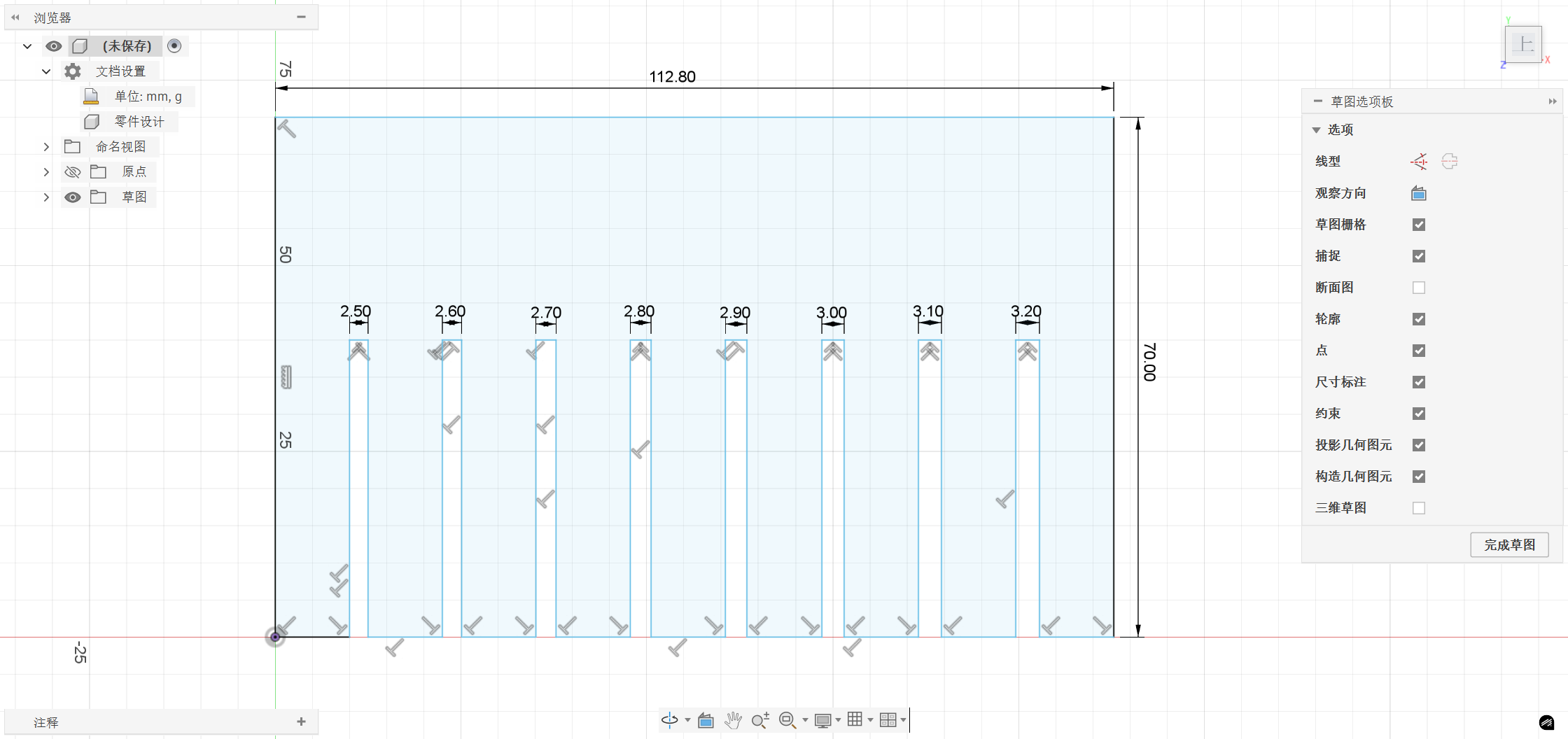Minimize the 浏览器 panel

click(301, 17)
